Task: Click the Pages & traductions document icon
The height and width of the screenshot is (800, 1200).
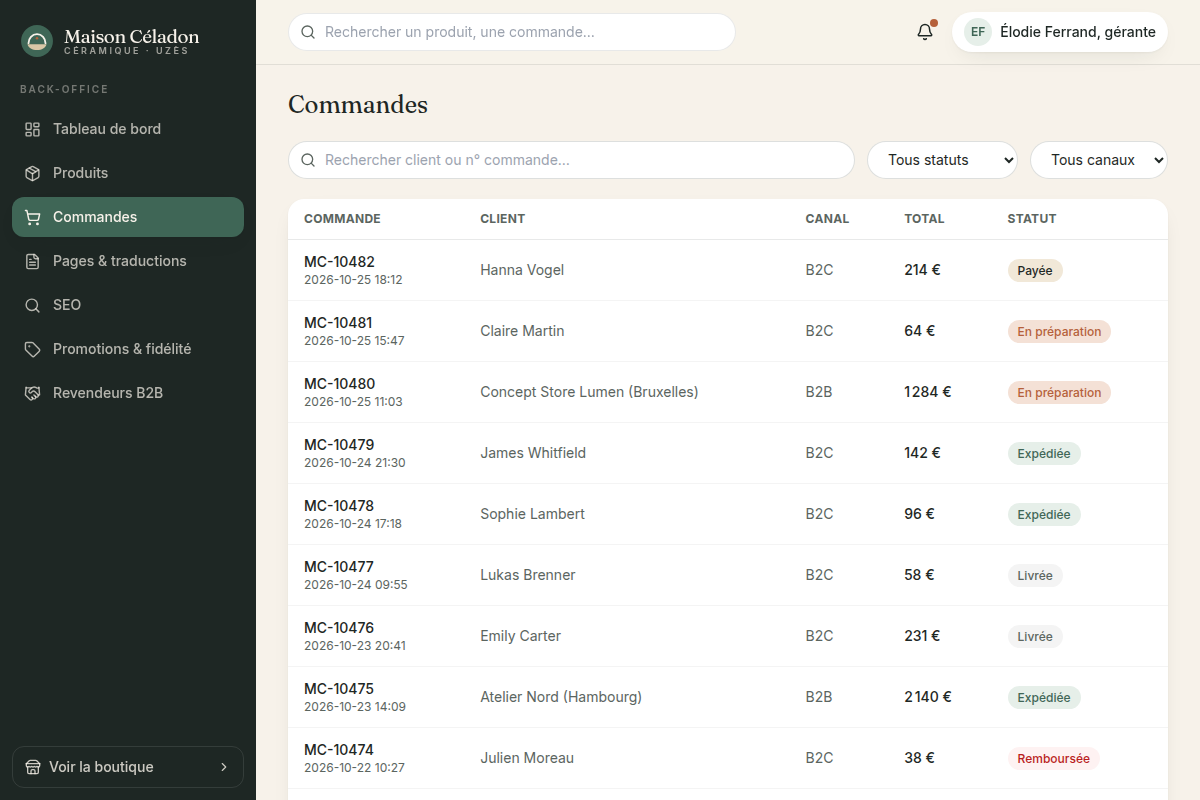Action: tap(33, 261)
